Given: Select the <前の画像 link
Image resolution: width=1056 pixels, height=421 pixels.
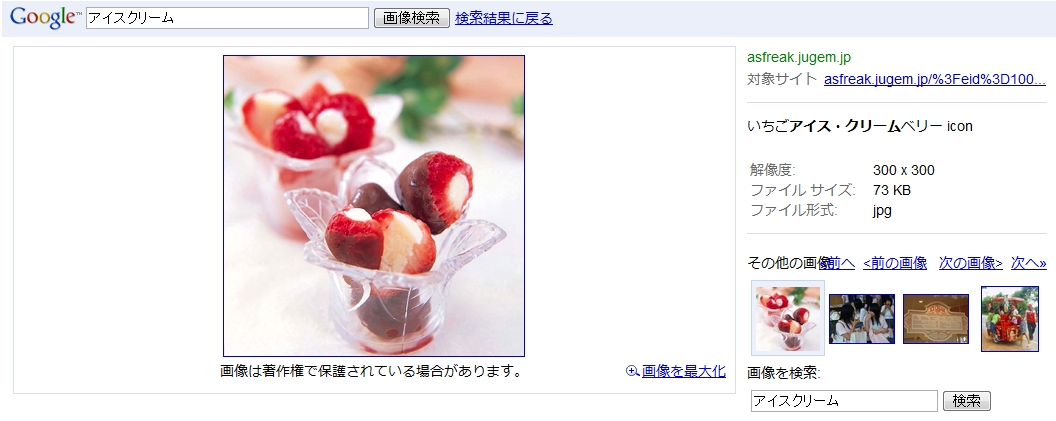Looking at the screenshot, I should tap(895, 263).
